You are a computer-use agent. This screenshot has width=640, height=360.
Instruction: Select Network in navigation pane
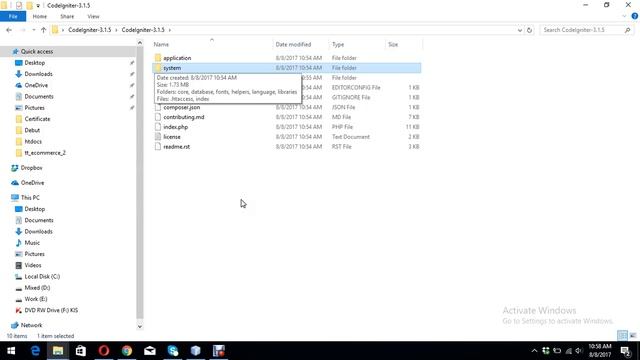[x=31, y=325]
